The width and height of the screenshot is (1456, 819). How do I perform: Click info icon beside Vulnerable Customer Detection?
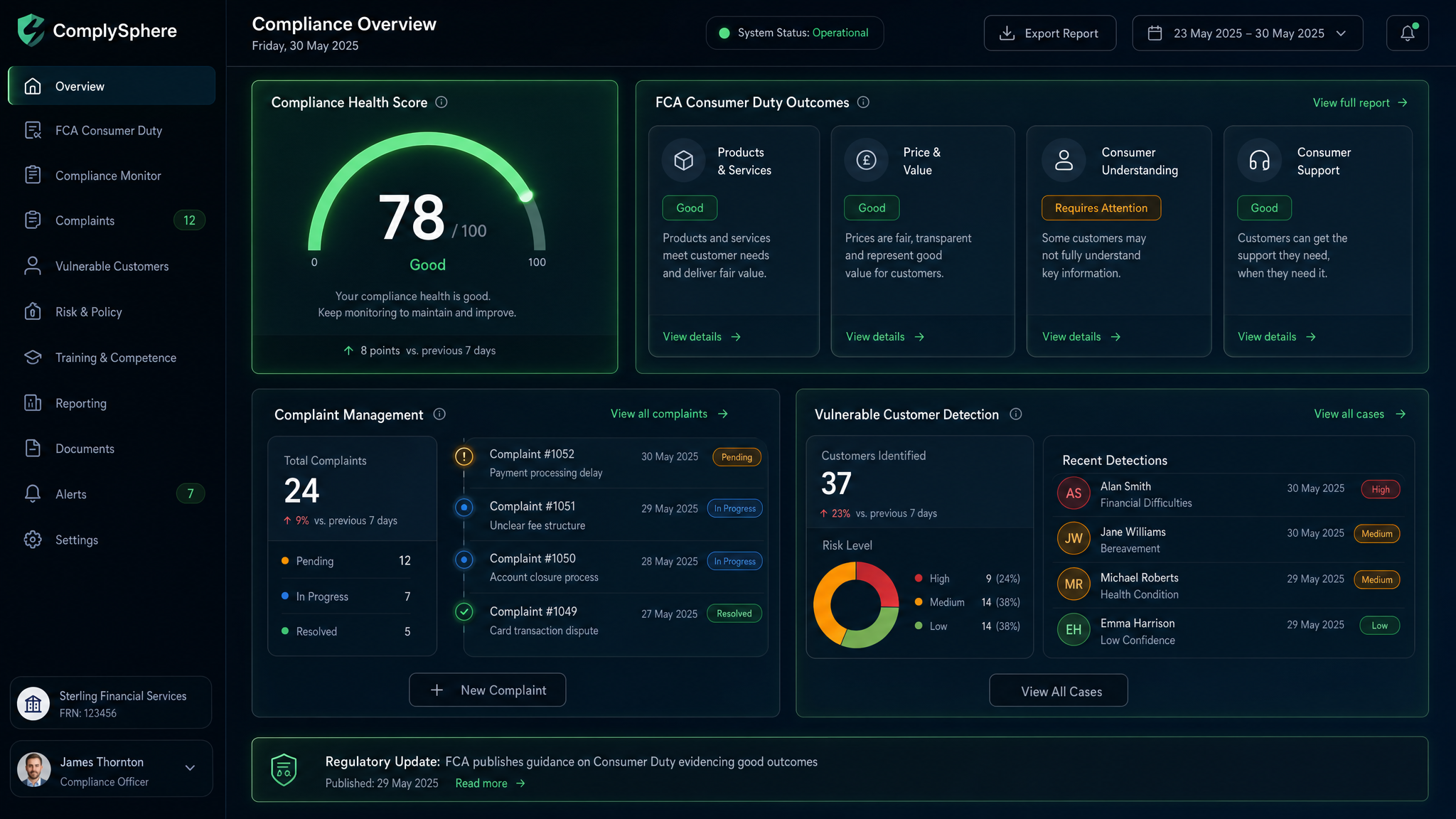1016,414
